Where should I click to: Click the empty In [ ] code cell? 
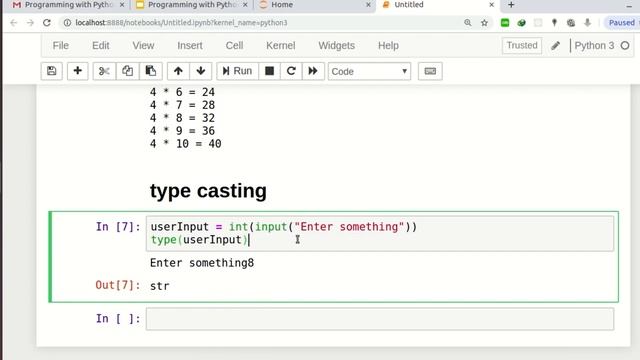[x=380, y=319]
